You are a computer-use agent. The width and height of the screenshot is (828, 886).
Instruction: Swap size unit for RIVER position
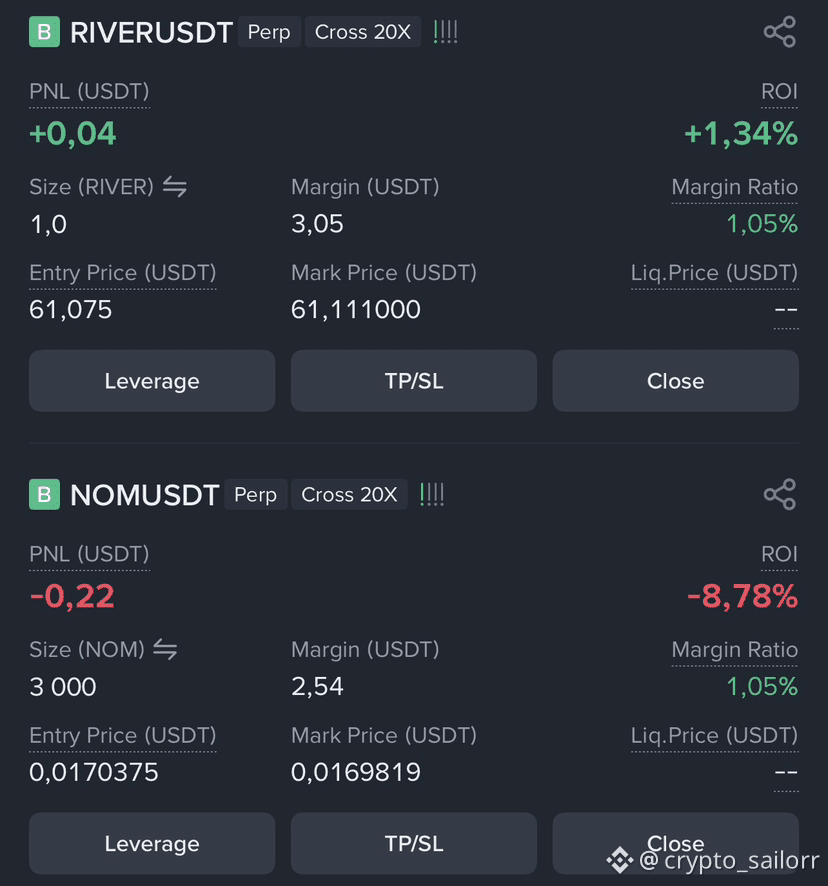175,186
